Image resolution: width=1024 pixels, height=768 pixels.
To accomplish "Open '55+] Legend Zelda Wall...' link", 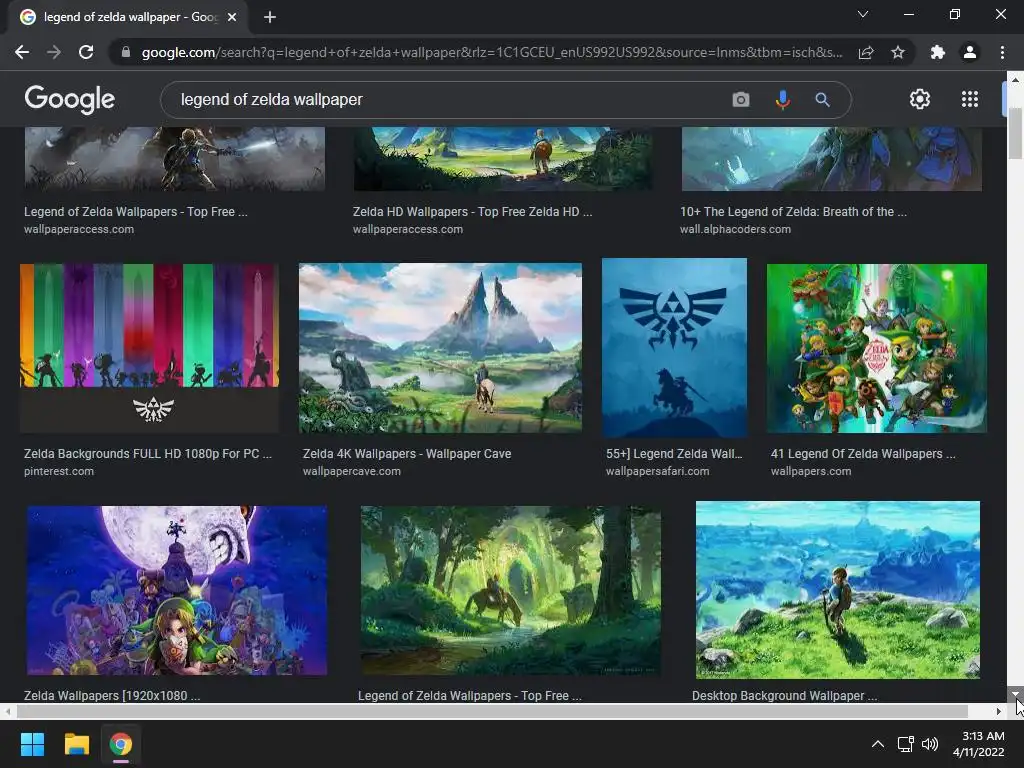I will (674, 454).
